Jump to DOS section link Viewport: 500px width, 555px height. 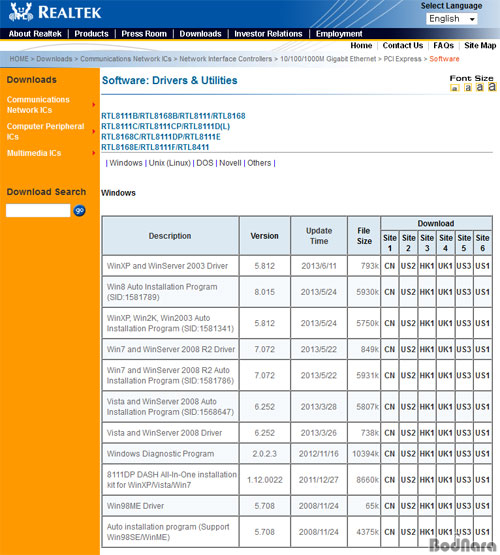coord(205,163)
